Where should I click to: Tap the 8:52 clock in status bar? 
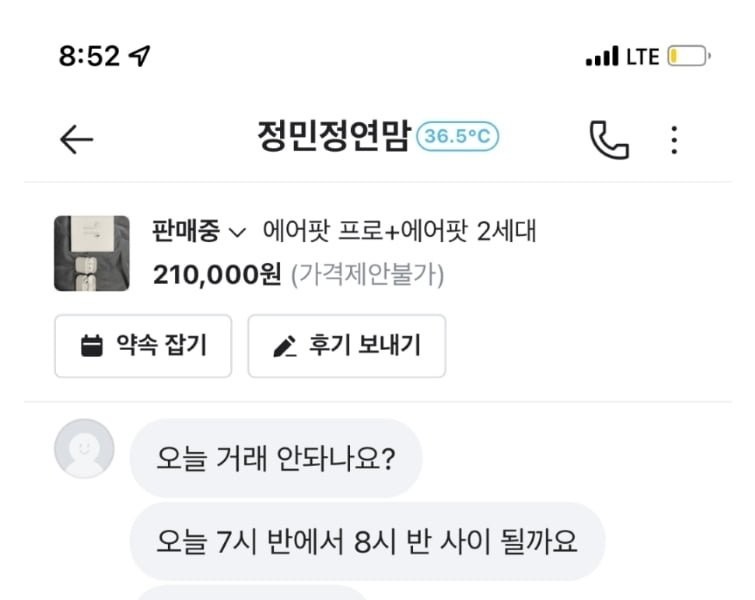(89, 57)
